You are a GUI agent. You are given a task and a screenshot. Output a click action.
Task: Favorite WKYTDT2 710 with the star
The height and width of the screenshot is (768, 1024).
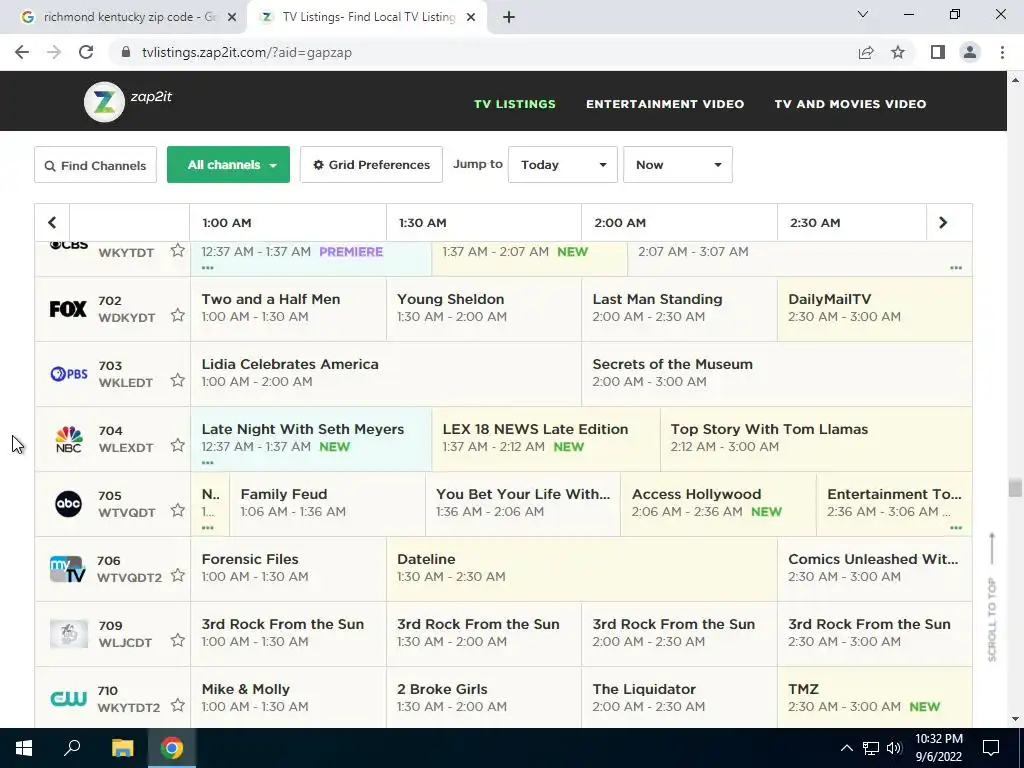pyautogui.click(x=178, y=705)
